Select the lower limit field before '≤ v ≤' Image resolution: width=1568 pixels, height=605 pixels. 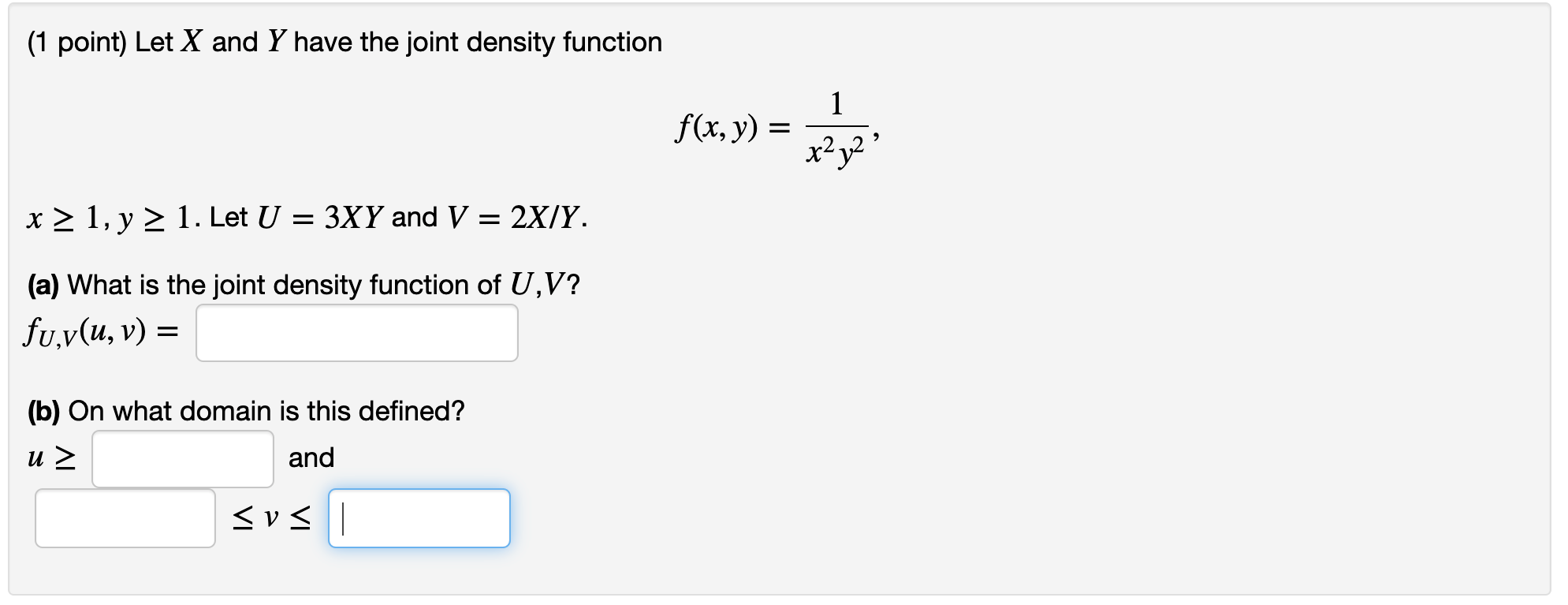126,518
